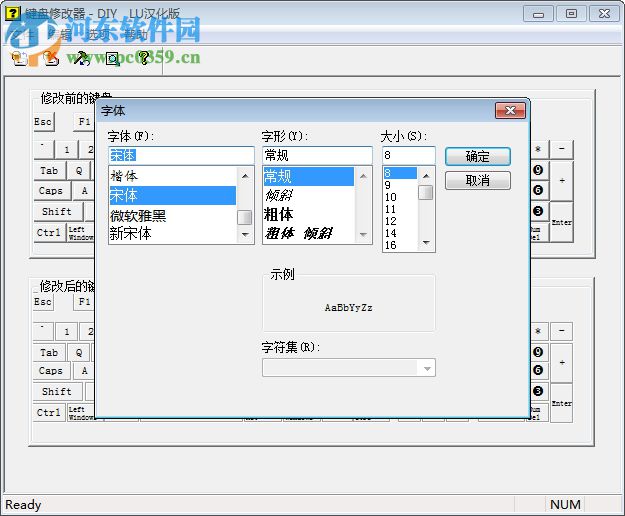Select size 8 in the size list
625x516 pixels.
point(400,173)
